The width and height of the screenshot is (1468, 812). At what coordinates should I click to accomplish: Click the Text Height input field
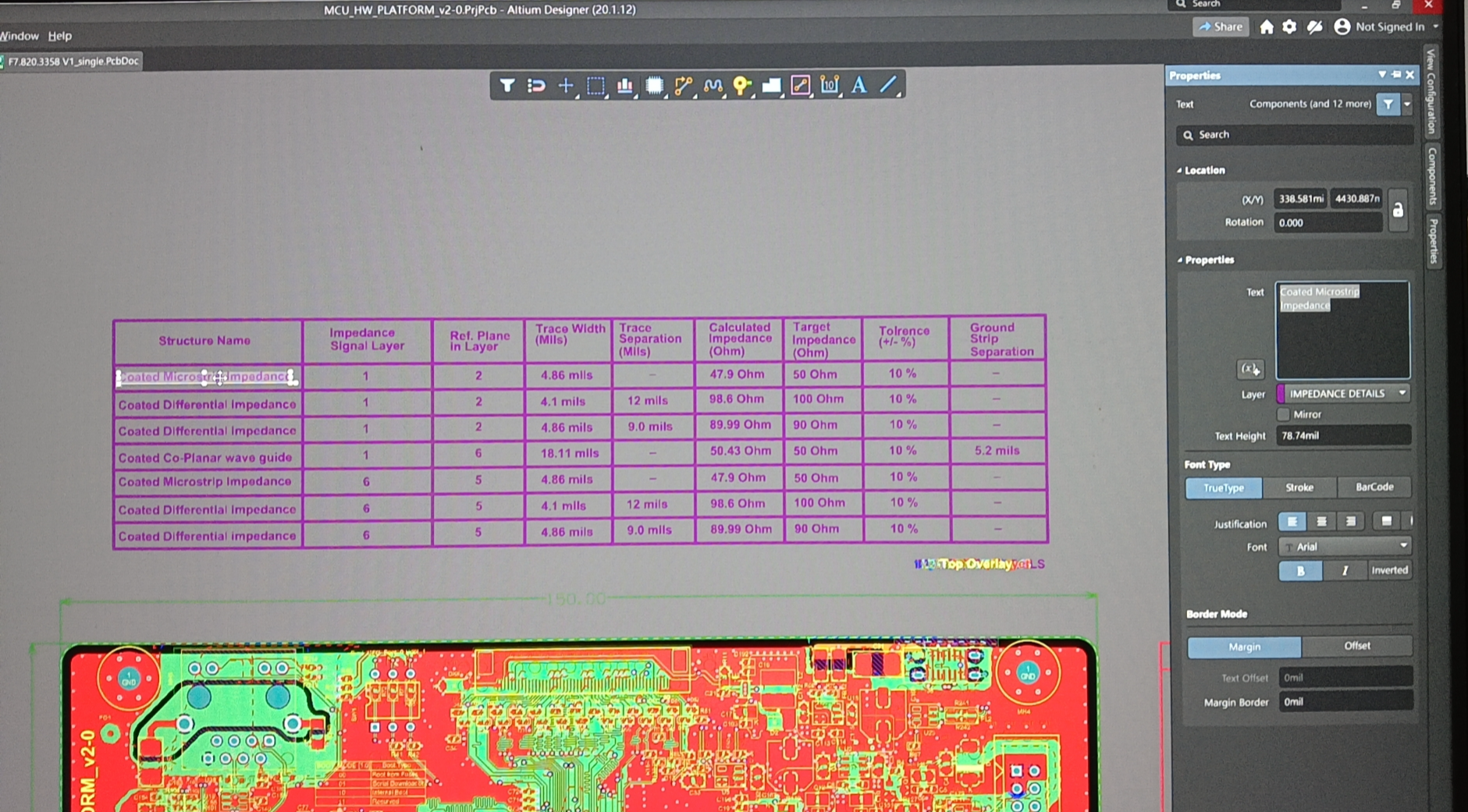(x=1342, y=436)
